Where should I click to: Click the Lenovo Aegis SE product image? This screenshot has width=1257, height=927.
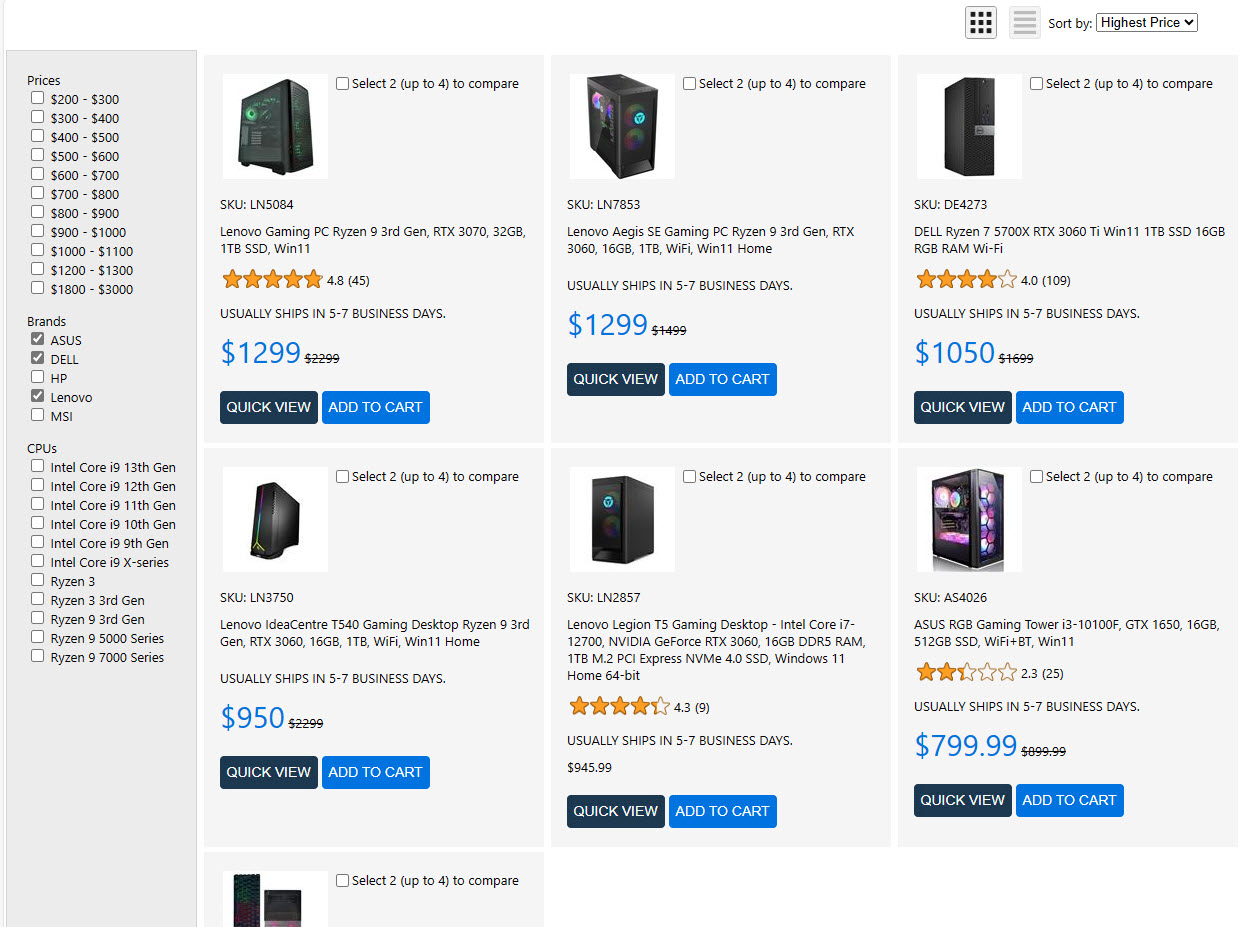tap(622, 127)
